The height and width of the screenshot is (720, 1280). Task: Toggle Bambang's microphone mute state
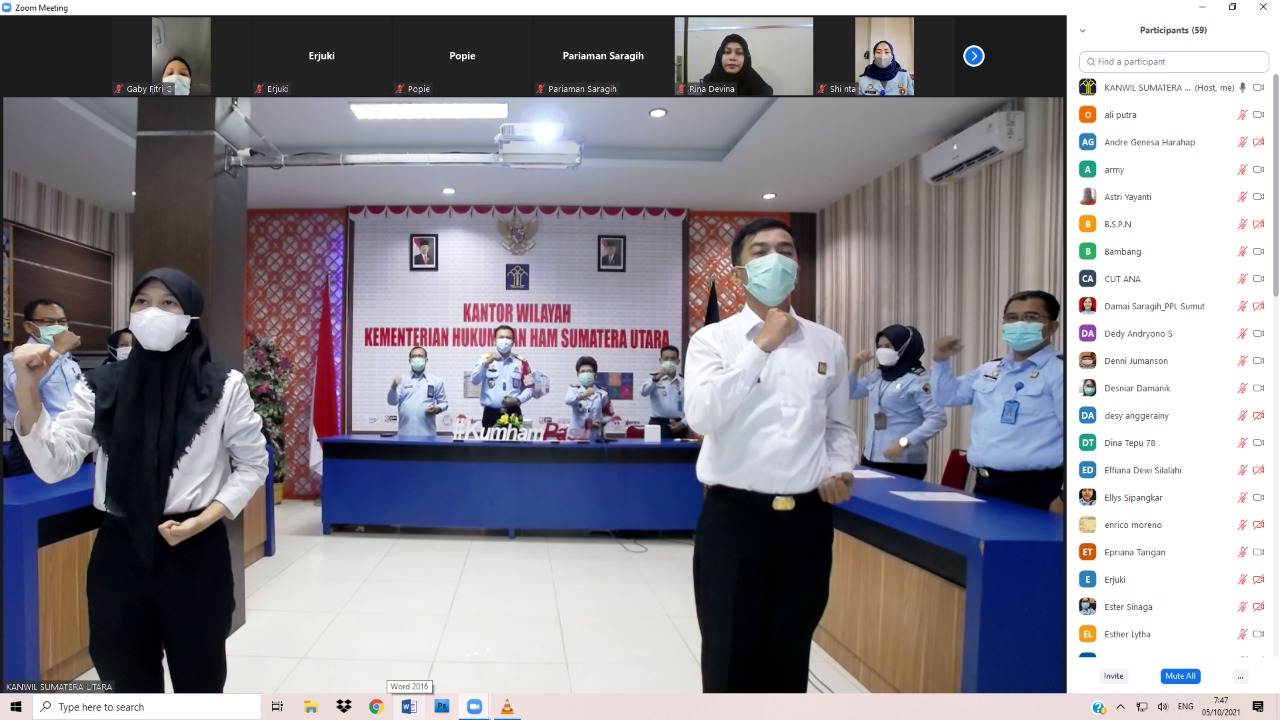[1242, 252]
